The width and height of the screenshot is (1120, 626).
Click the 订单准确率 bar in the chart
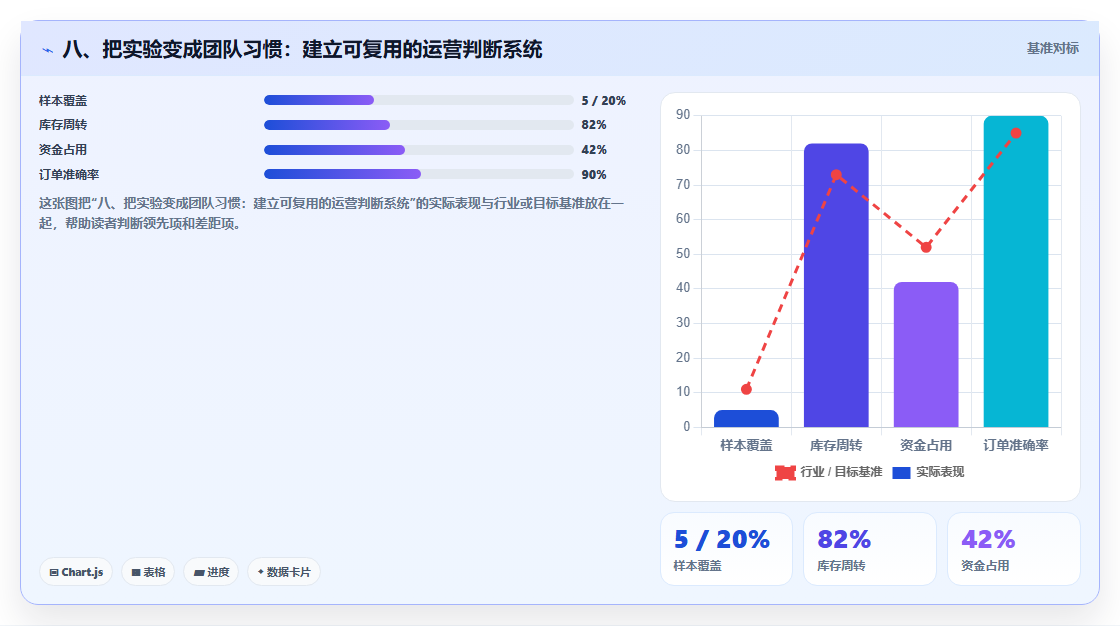pos(1016,272)
